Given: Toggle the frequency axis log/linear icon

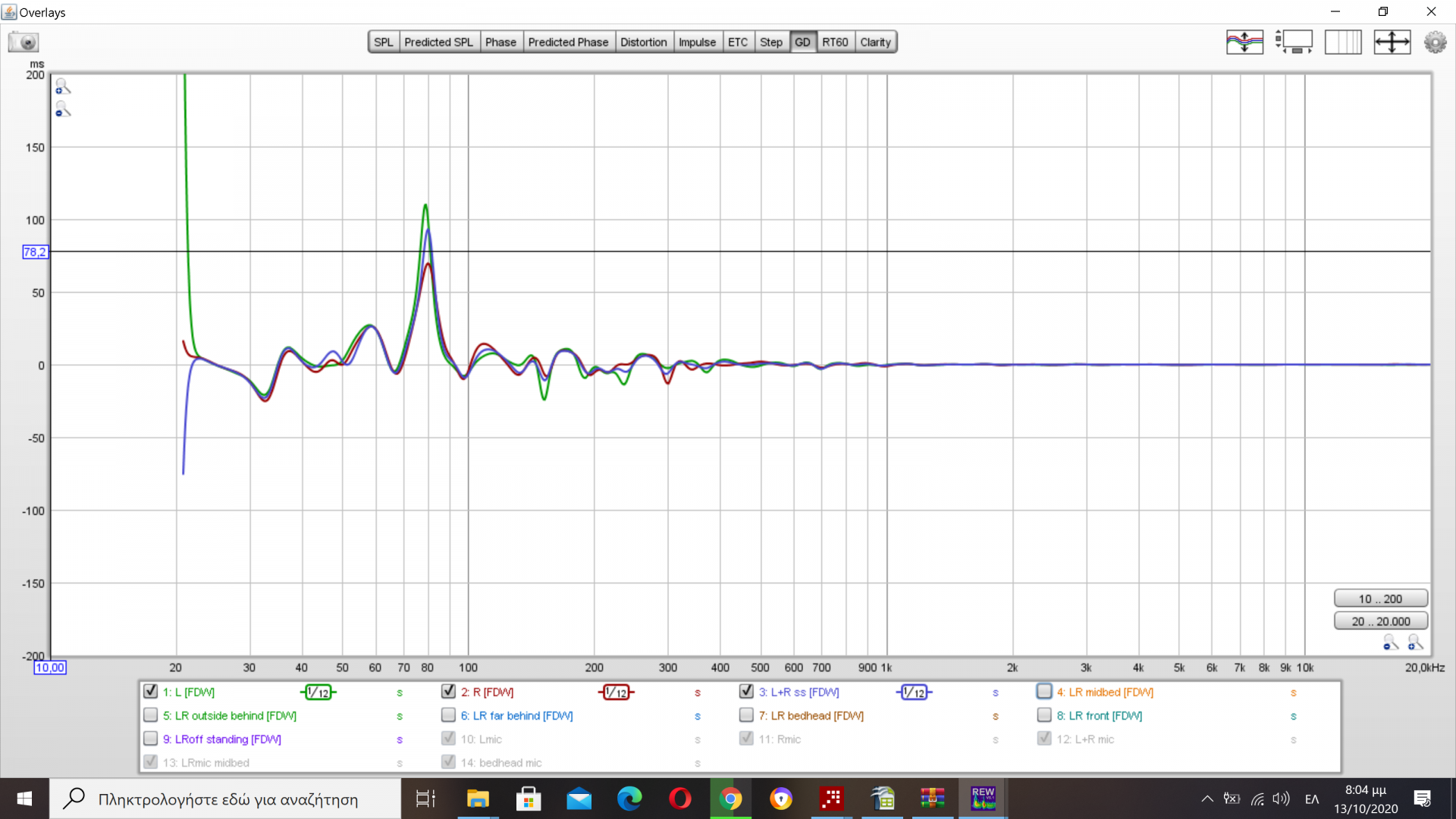Looking at the screenshot, I should 1343,42.
